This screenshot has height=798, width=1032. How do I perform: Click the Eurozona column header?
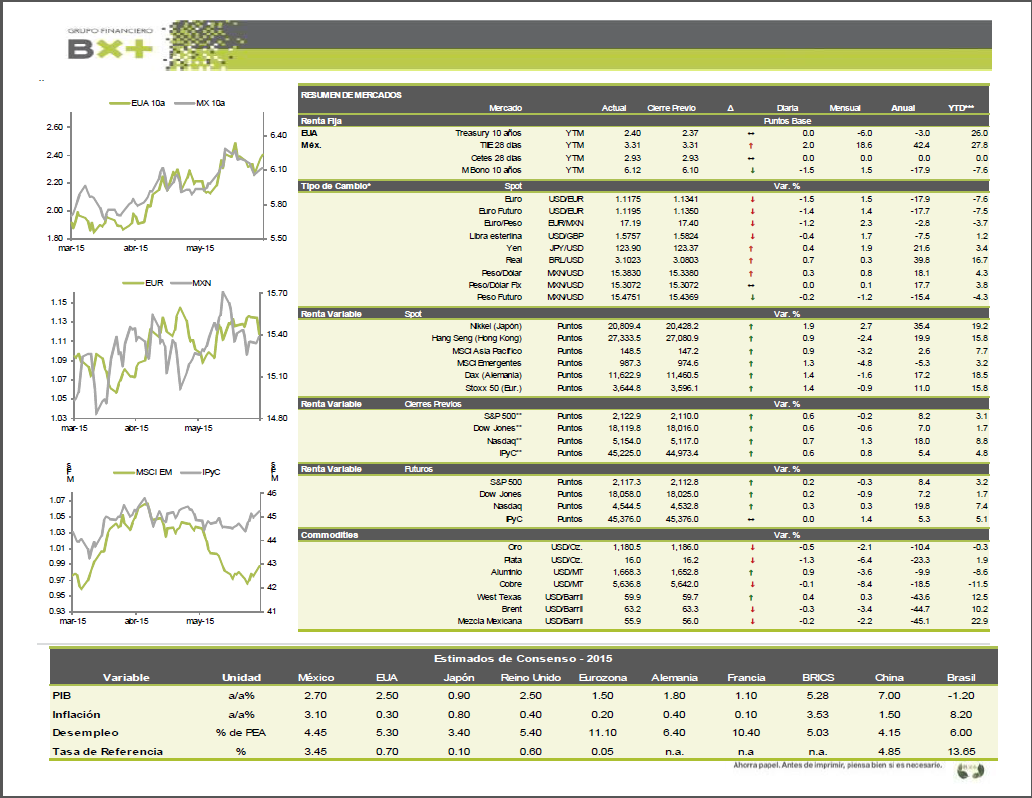[x=603, y=678]
